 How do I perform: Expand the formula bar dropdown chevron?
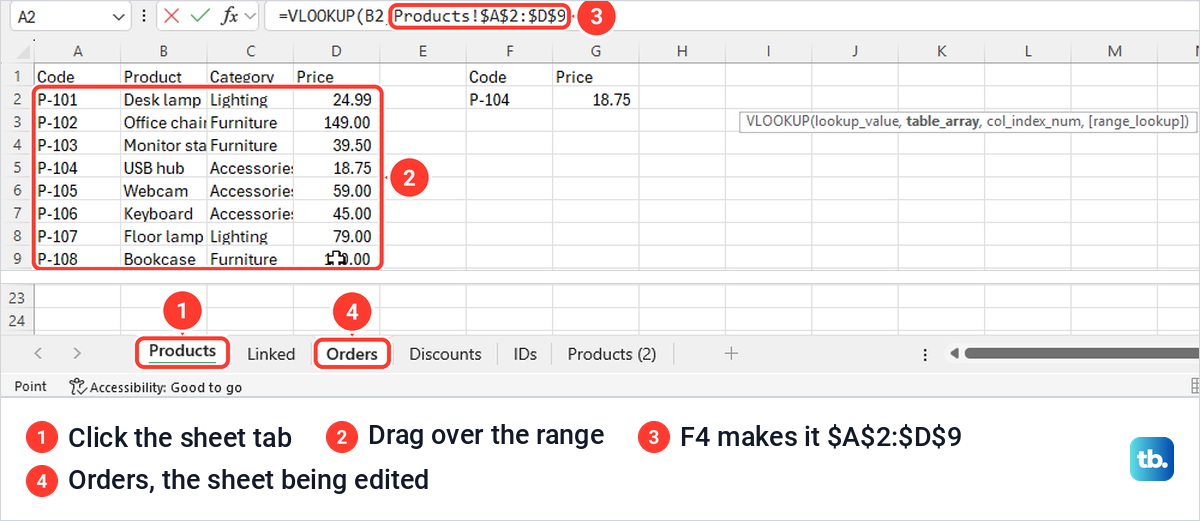(x=248, y=17)
